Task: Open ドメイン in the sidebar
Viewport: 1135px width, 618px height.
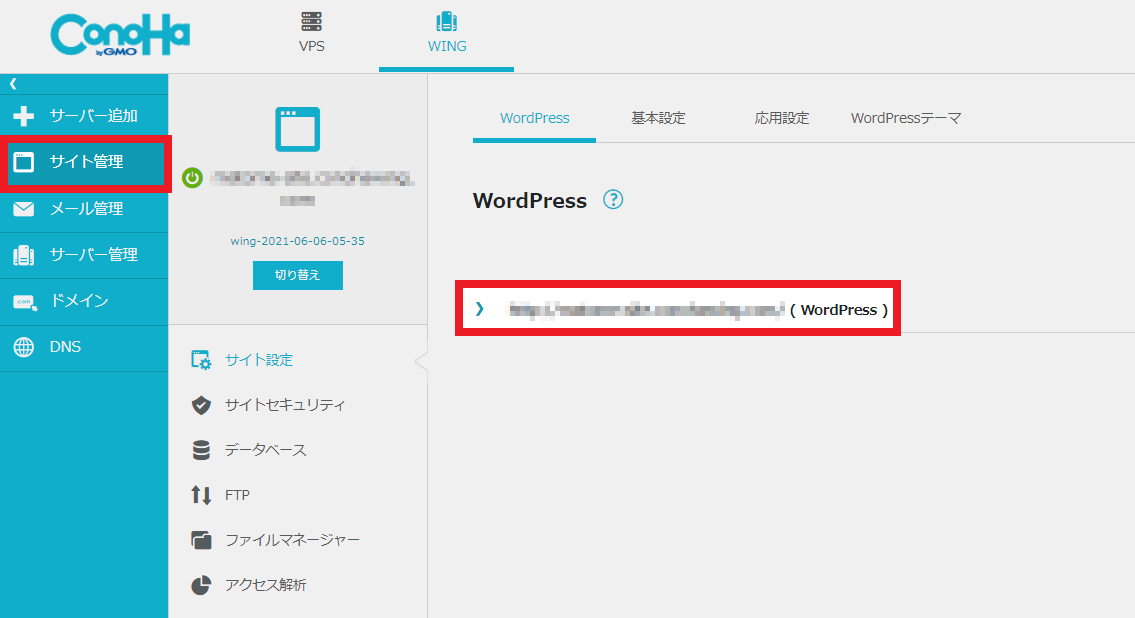Action: point(84,302)
